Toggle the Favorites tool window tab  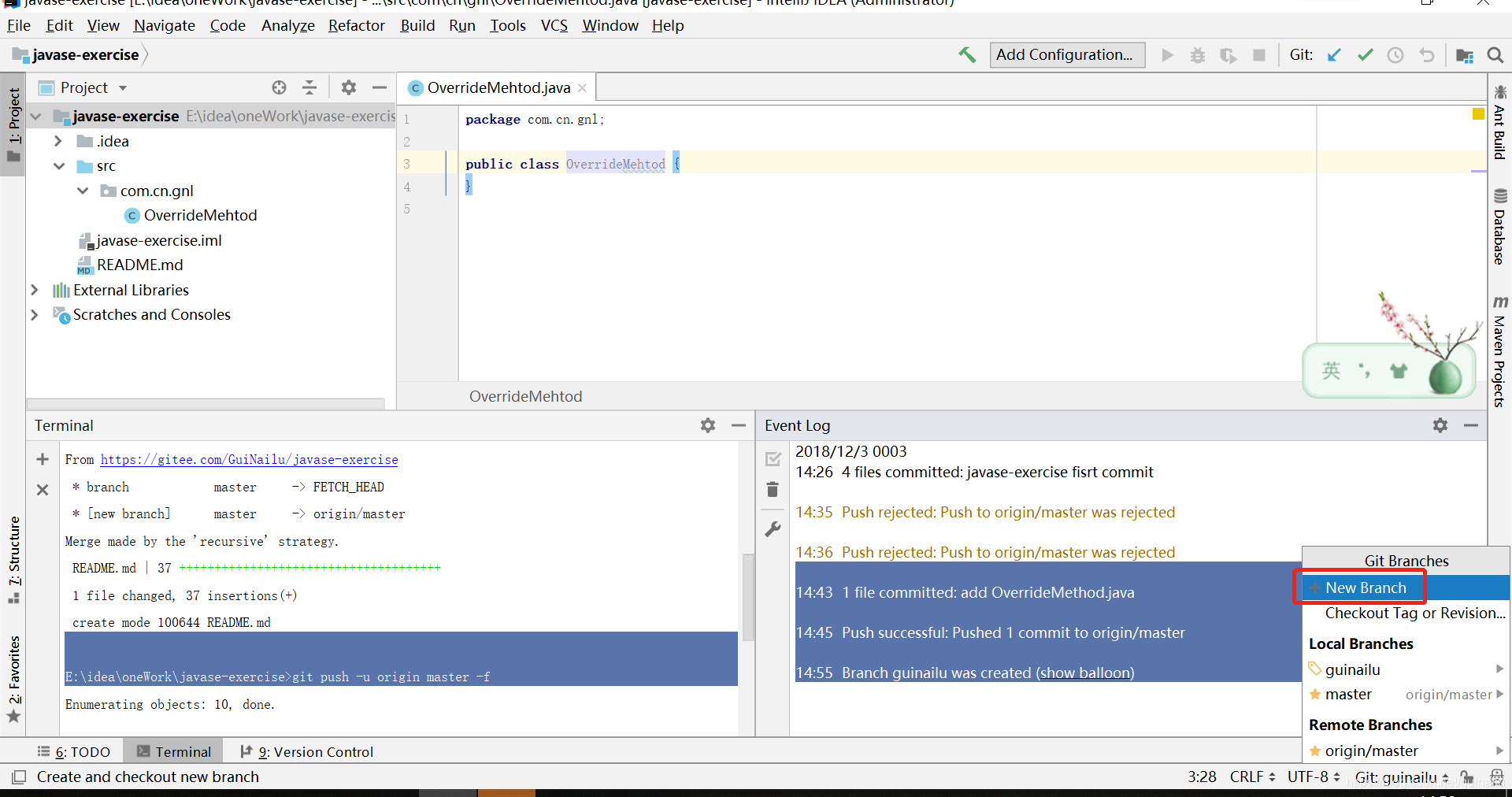pos(13,679)
